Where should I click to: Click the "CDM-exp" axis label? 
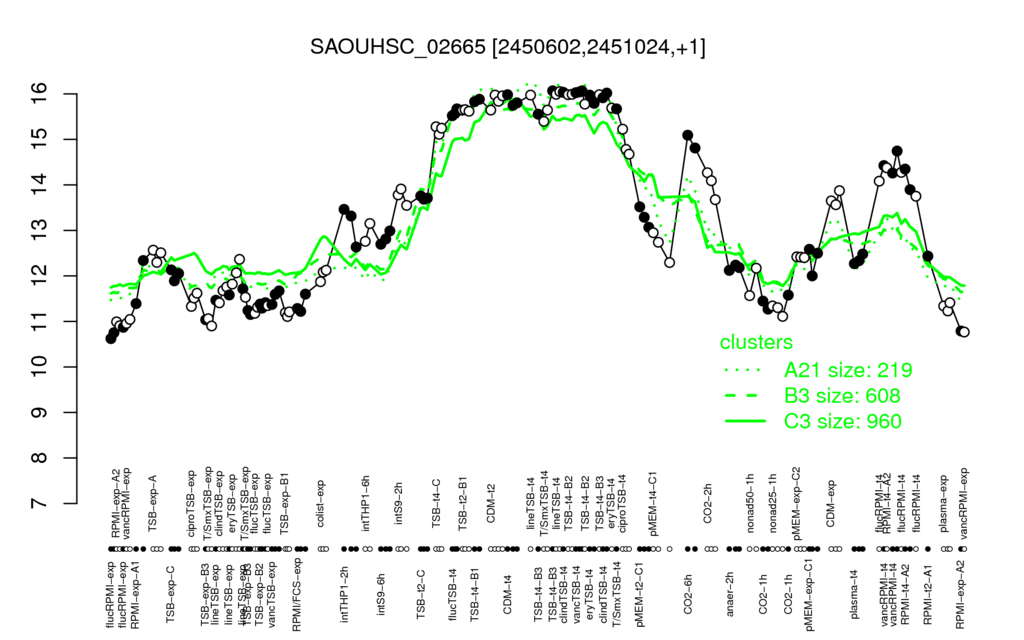tap(831, 503)
